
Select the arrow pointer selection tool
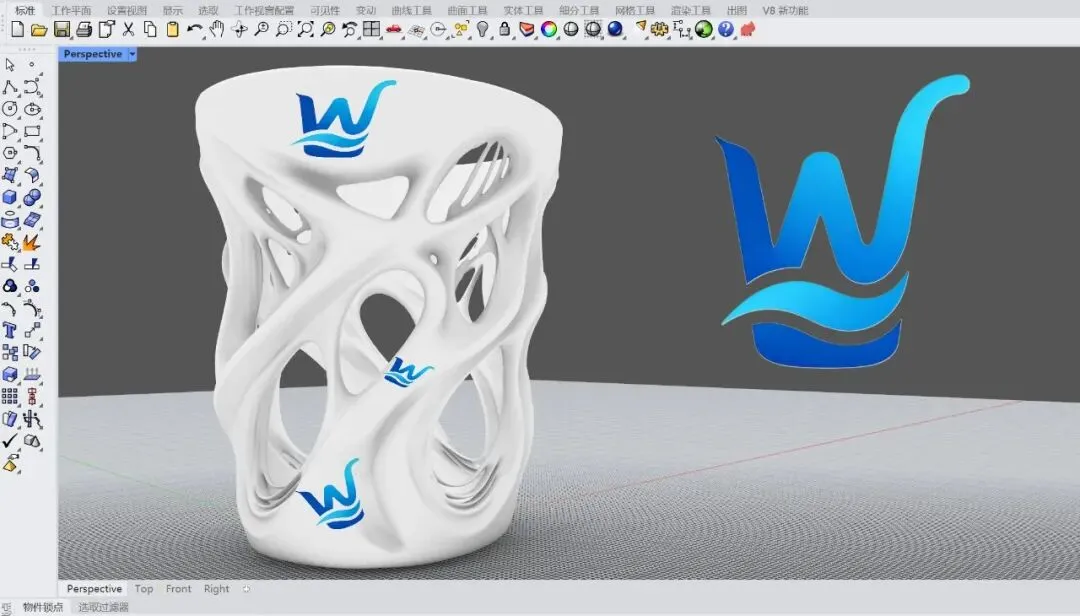point(10,65)
